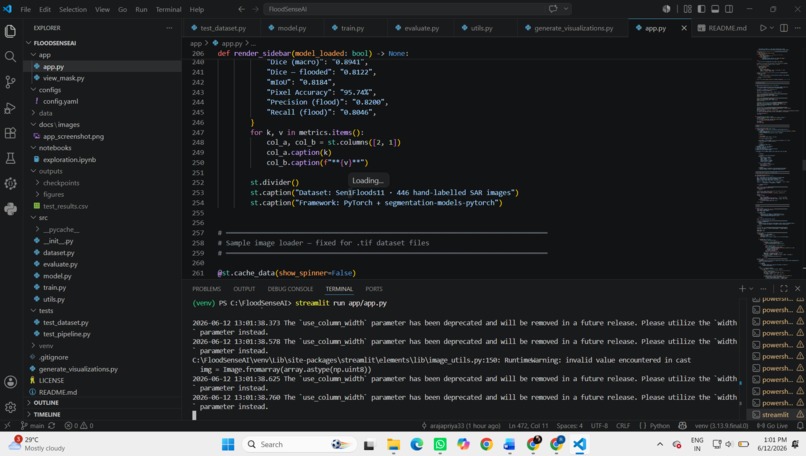Split the editor to the right
Viewport: 806px width, 456px height.
point(783,28)
